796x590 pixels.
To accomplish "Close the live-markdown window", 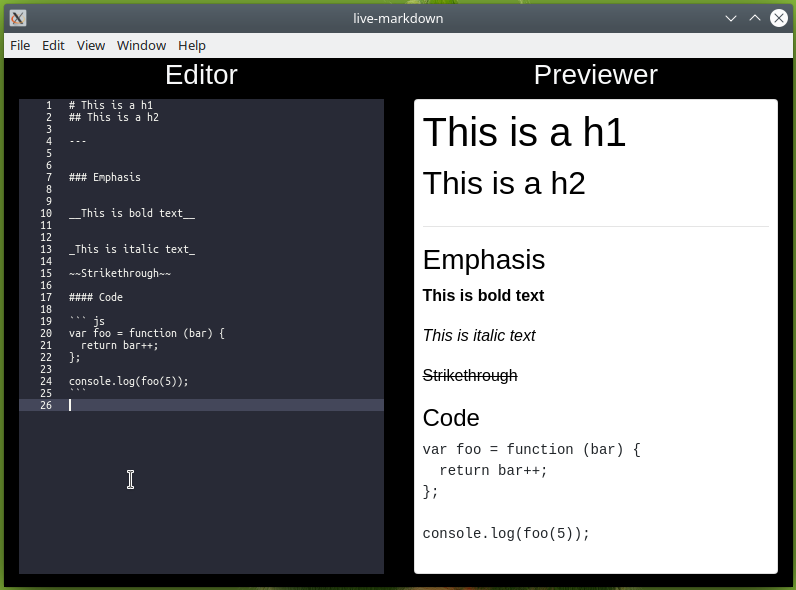I will pos(779,18).
